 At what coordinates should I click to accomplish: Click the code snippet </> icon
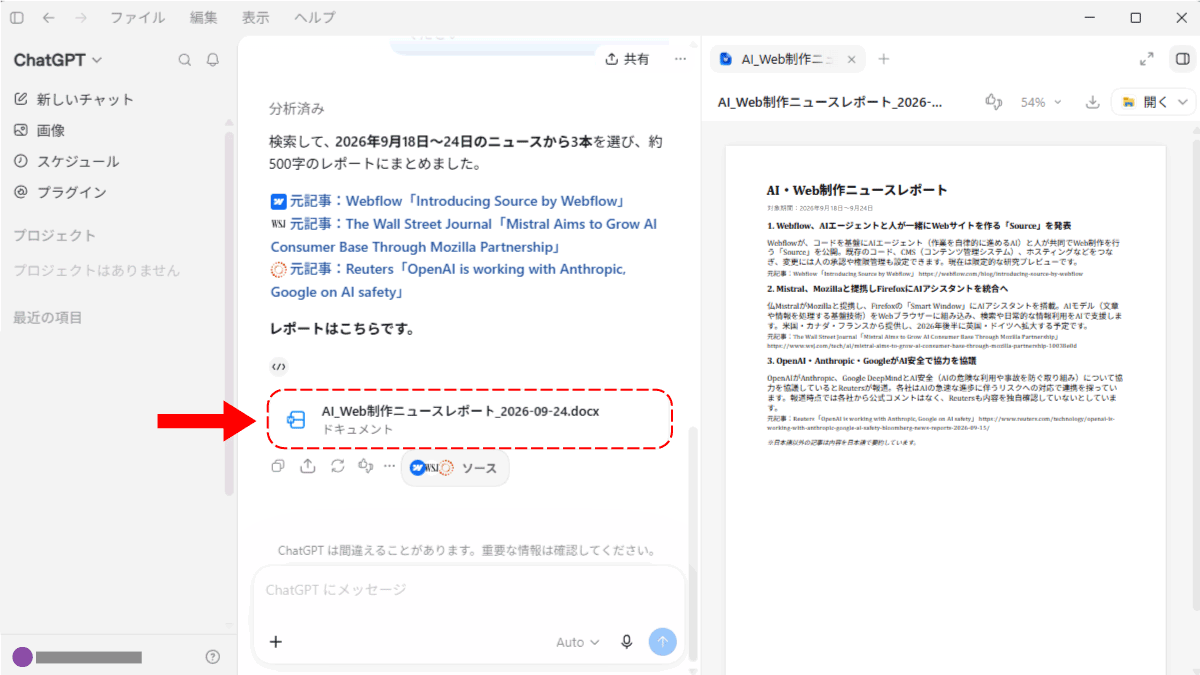(279, 366)
